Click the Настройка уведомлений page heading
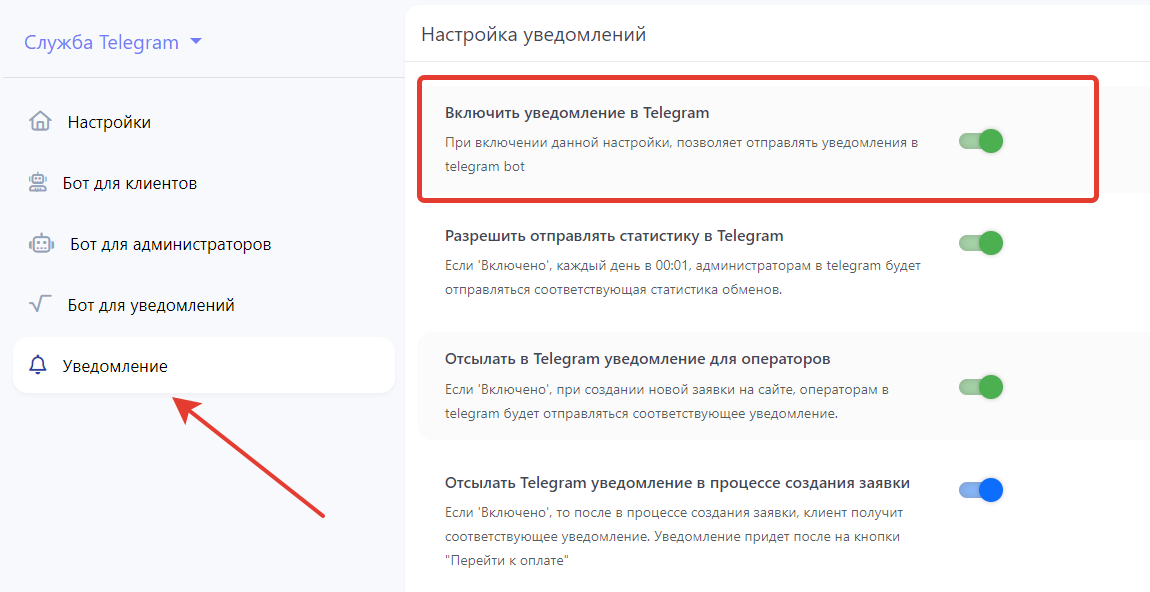The height and width of the screenshot is (592, 1150). point(533,35)
